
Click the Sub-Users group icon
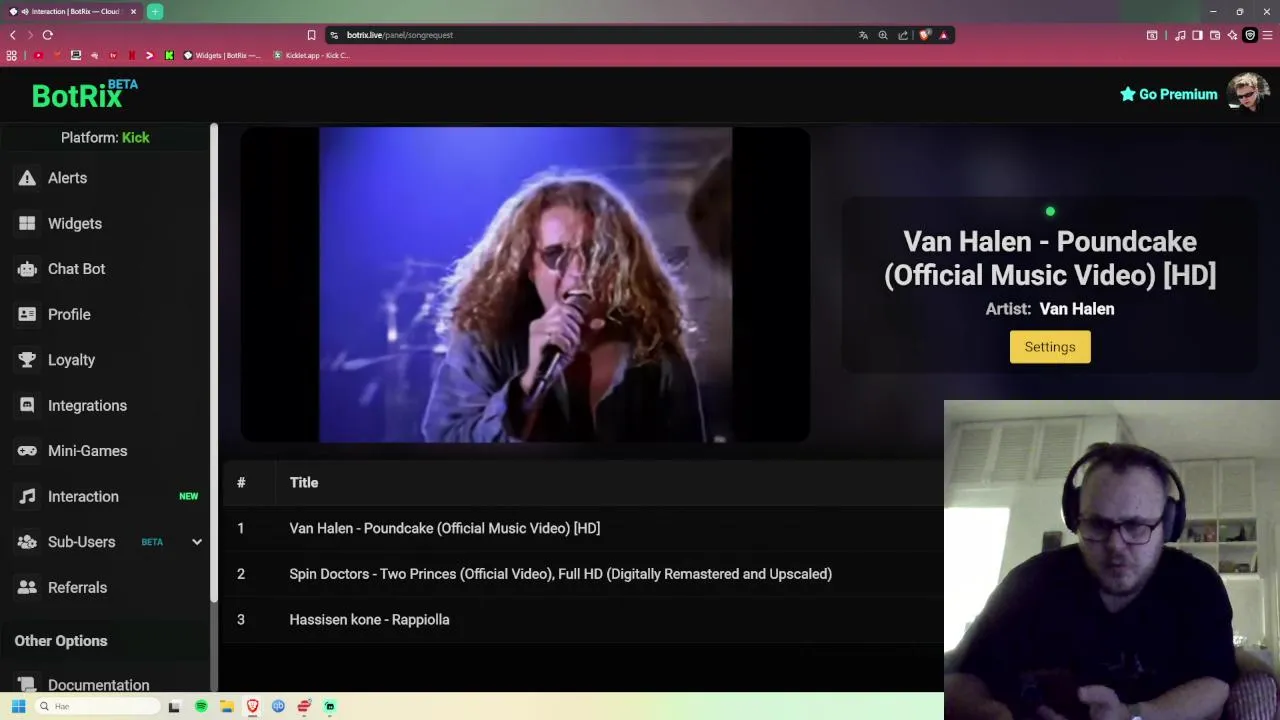click(27, 542)
